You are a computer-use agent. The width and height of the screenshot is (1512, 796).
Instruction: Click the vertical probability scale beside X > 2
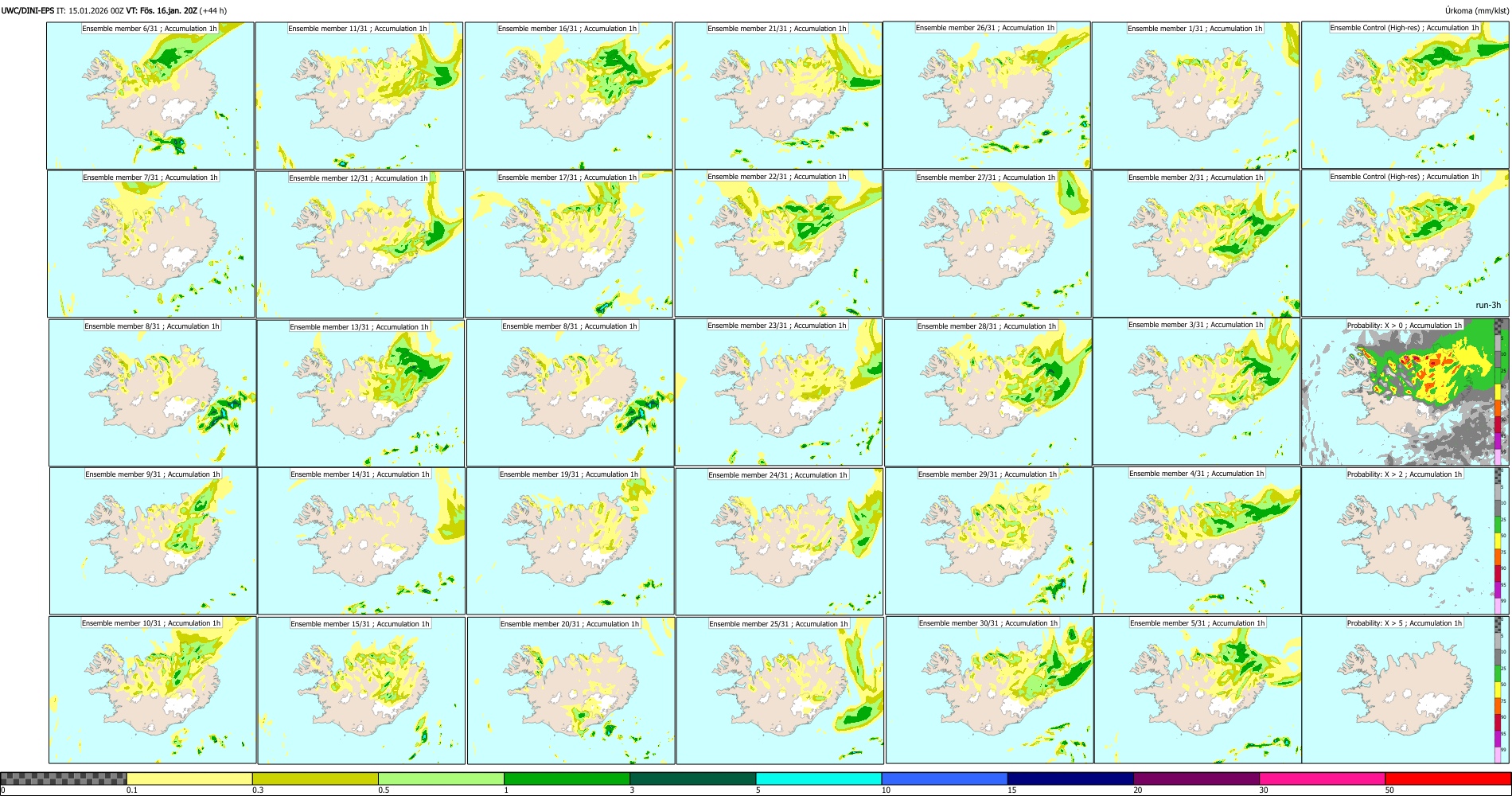point(1499,541)
